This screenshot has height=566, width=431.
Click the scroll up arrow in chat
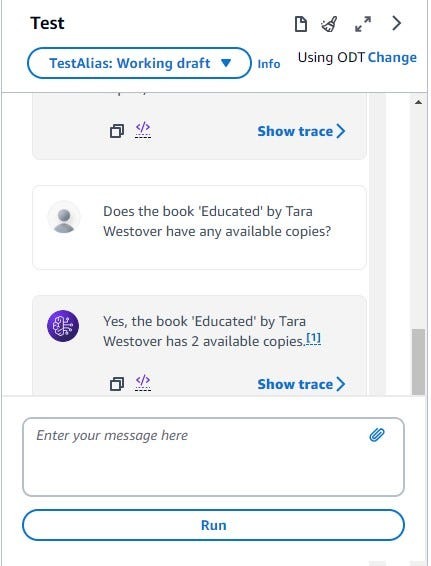click(x=418, y=102)
